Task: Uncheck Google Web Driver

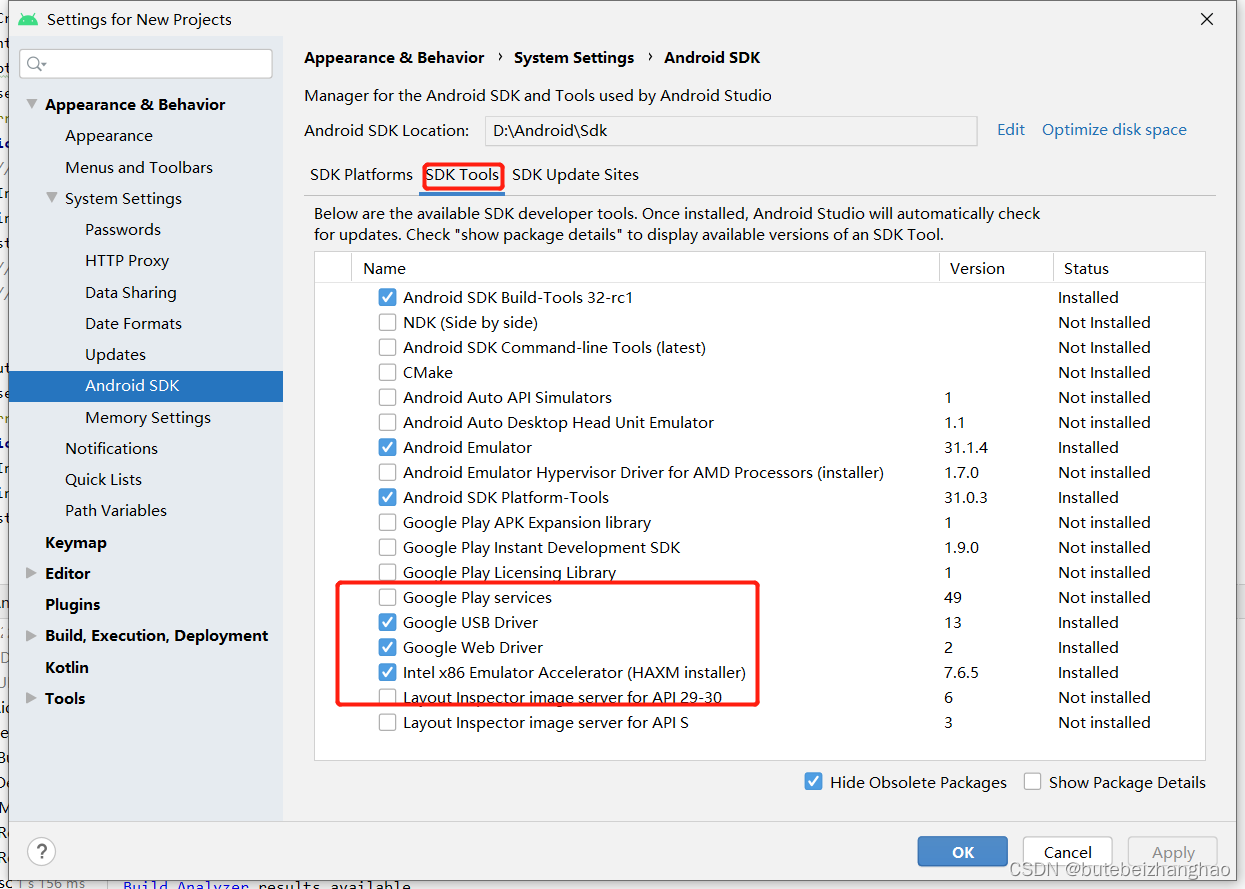Action: pos(387,647)
